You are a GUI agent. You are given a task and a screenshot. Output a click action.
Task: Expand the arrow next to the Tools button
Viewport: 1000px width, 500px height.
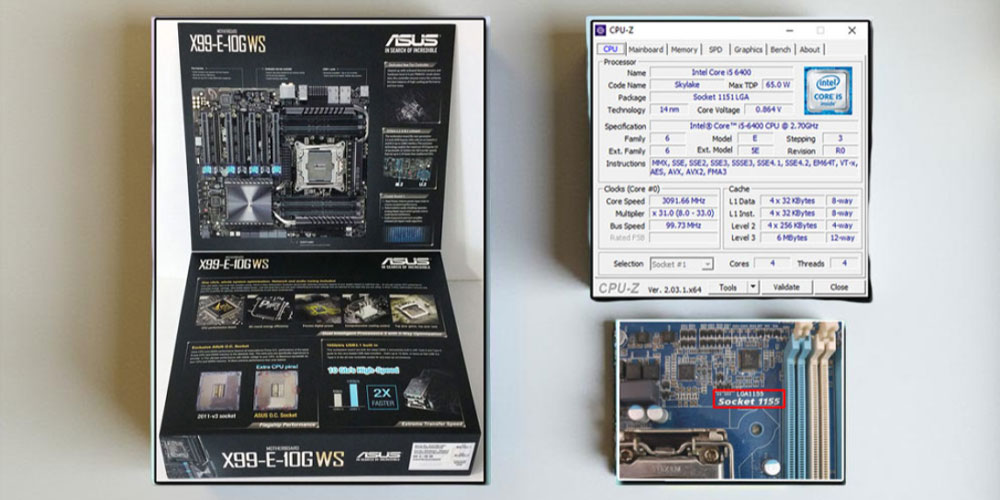[x=753, y=287]
